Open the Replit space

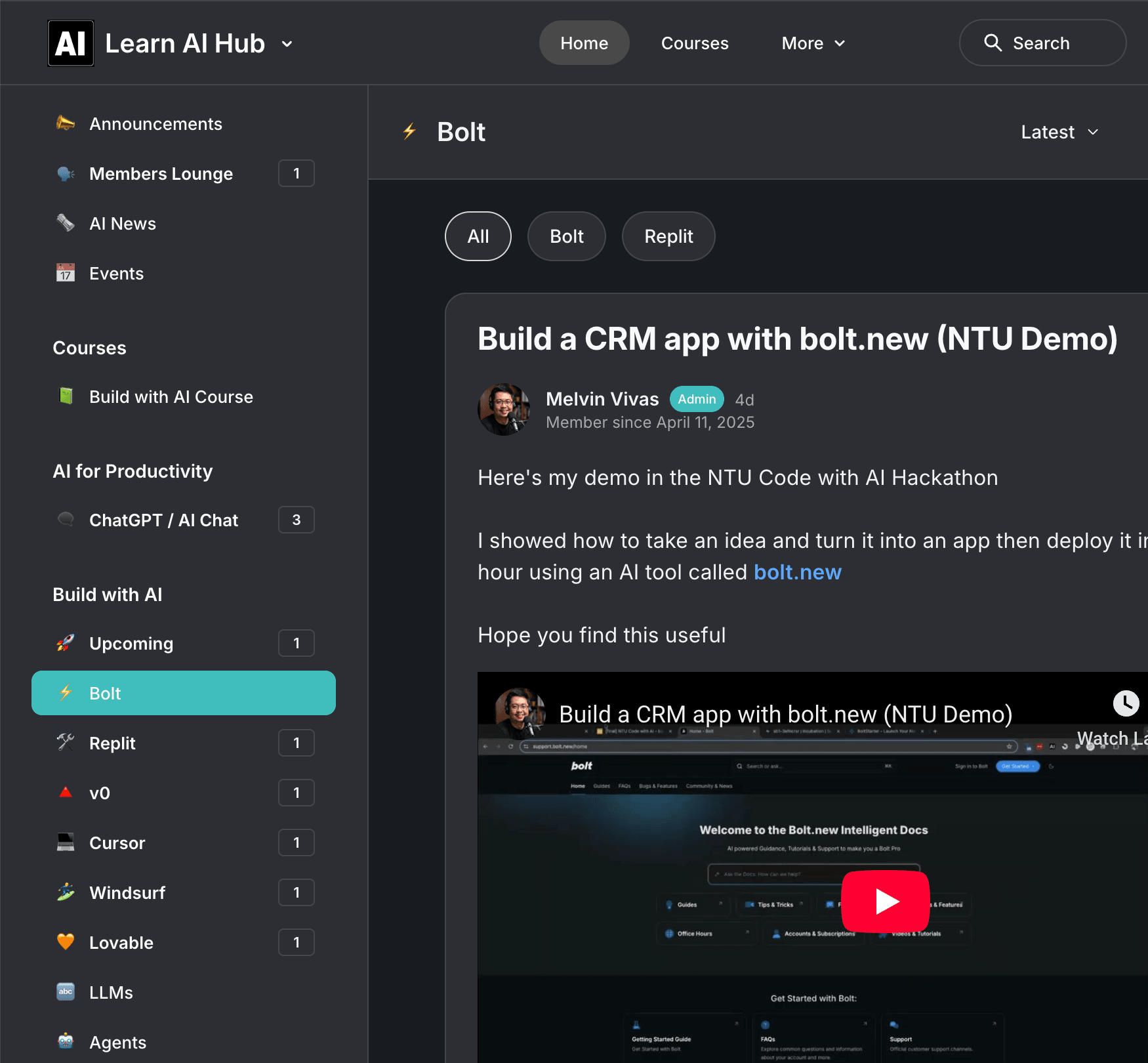point(184,743)
